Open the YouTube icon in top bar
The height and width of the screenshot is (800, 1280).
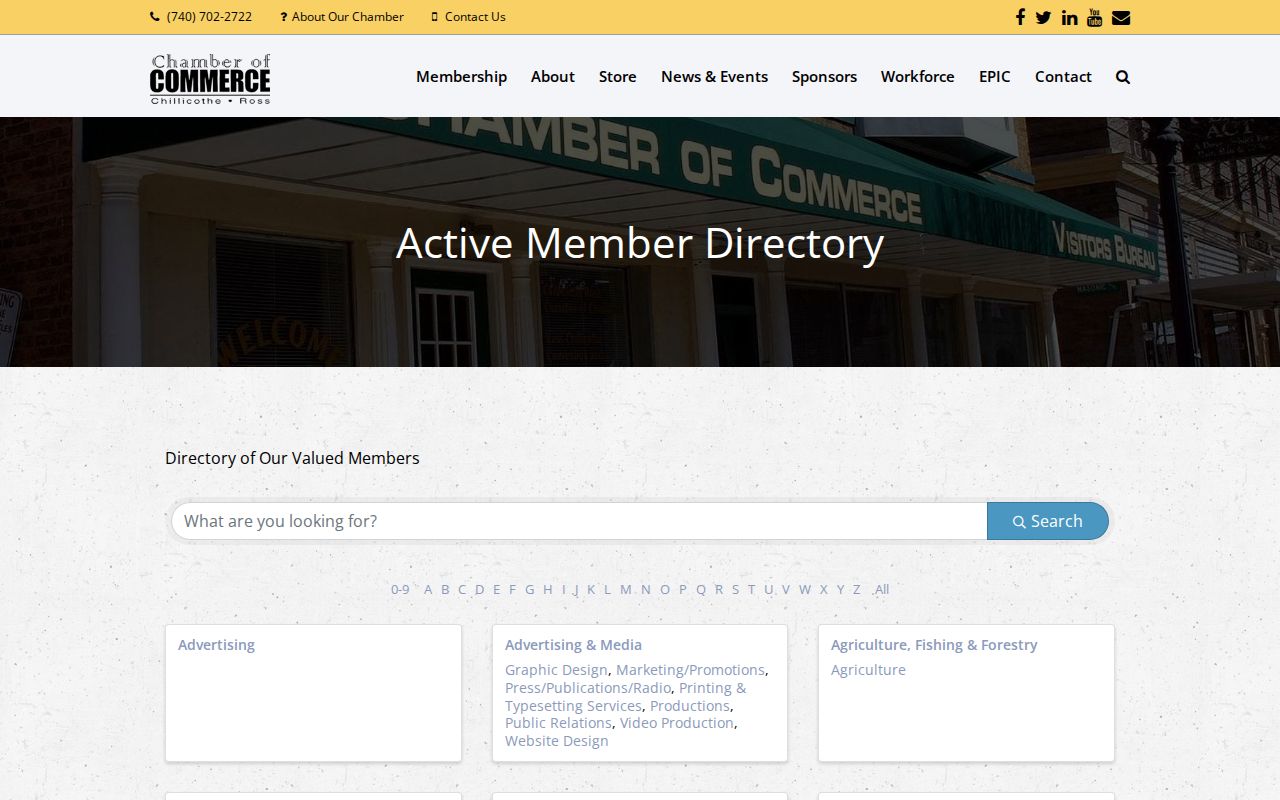1095,17
